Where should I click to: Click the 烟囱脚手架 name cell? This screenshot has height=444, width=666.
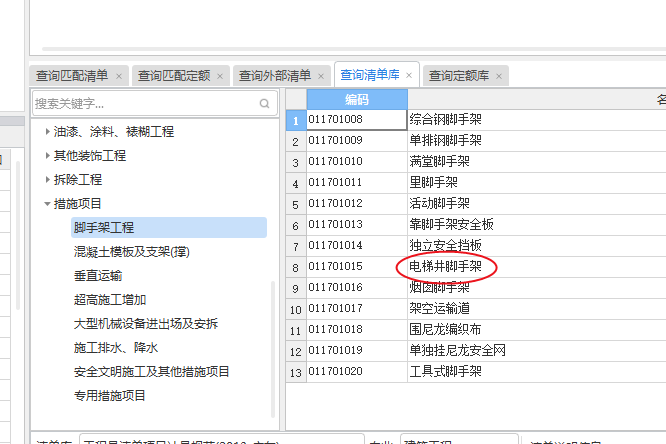click(537, 288)
